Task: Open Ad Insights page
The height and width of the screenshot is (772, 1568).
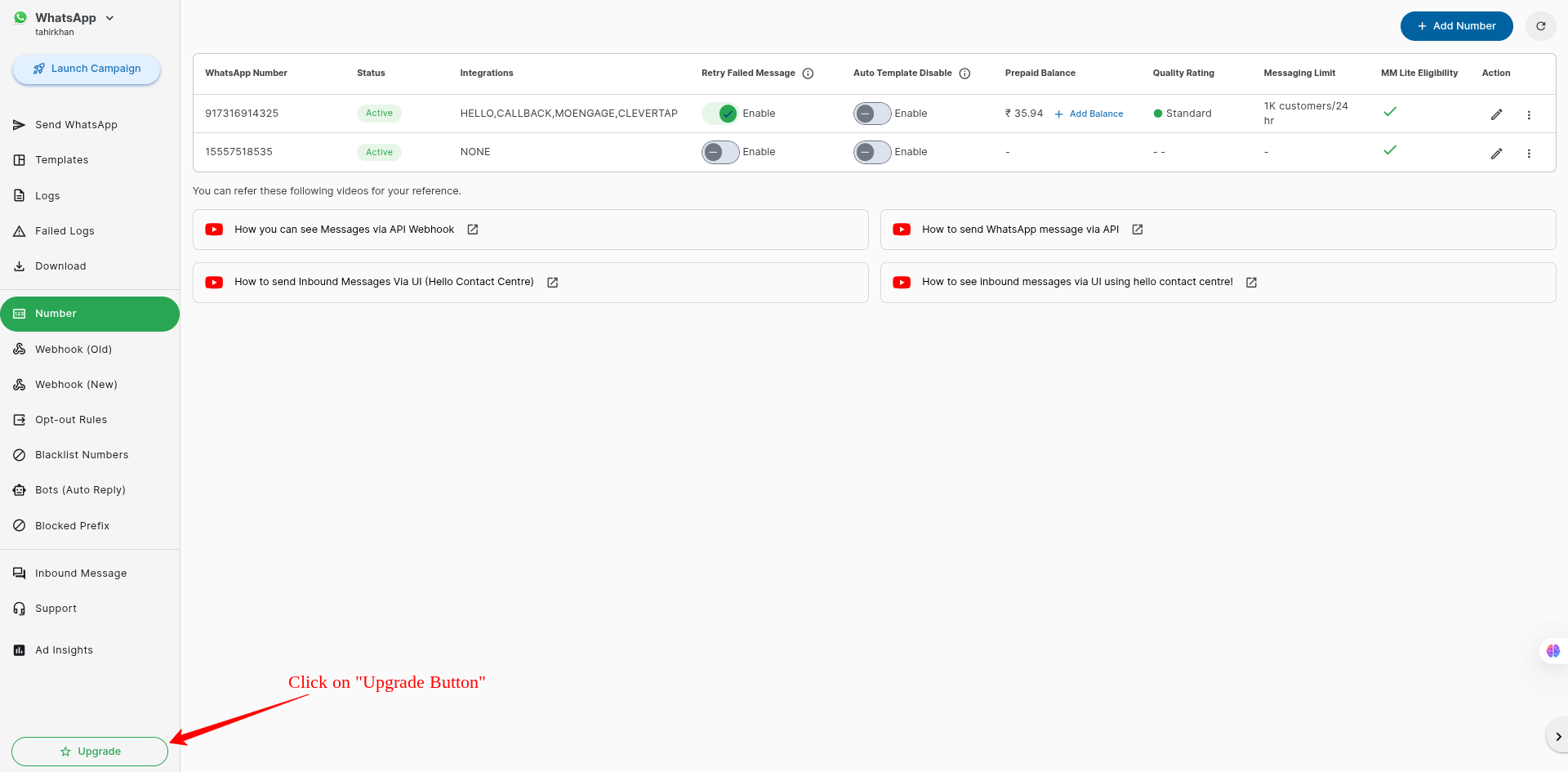Action: (x=90, y=650)
